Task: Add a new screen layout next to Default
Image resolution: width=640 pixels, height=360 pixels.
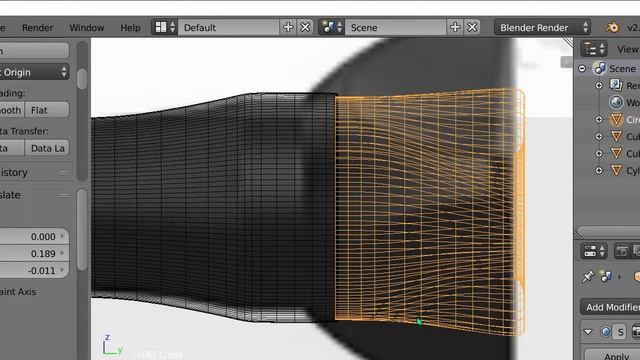Action: pyautogui.click(x=288, y=27)
